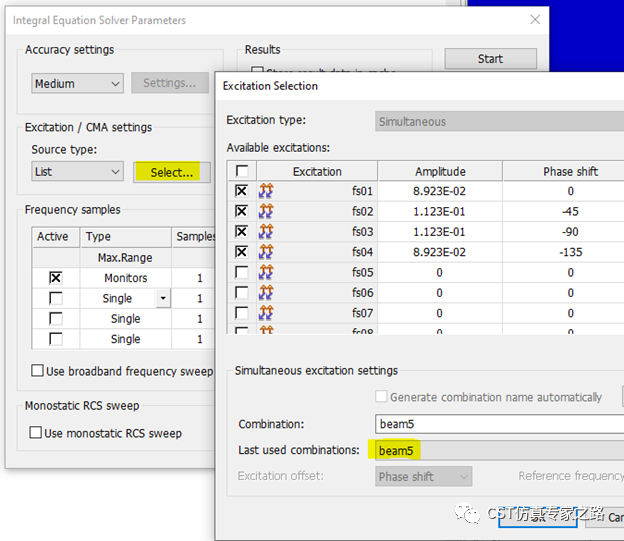Click the Max.Range cell in frequency samples
This screenshot has height=541, width=624.
tap(126, 258)
